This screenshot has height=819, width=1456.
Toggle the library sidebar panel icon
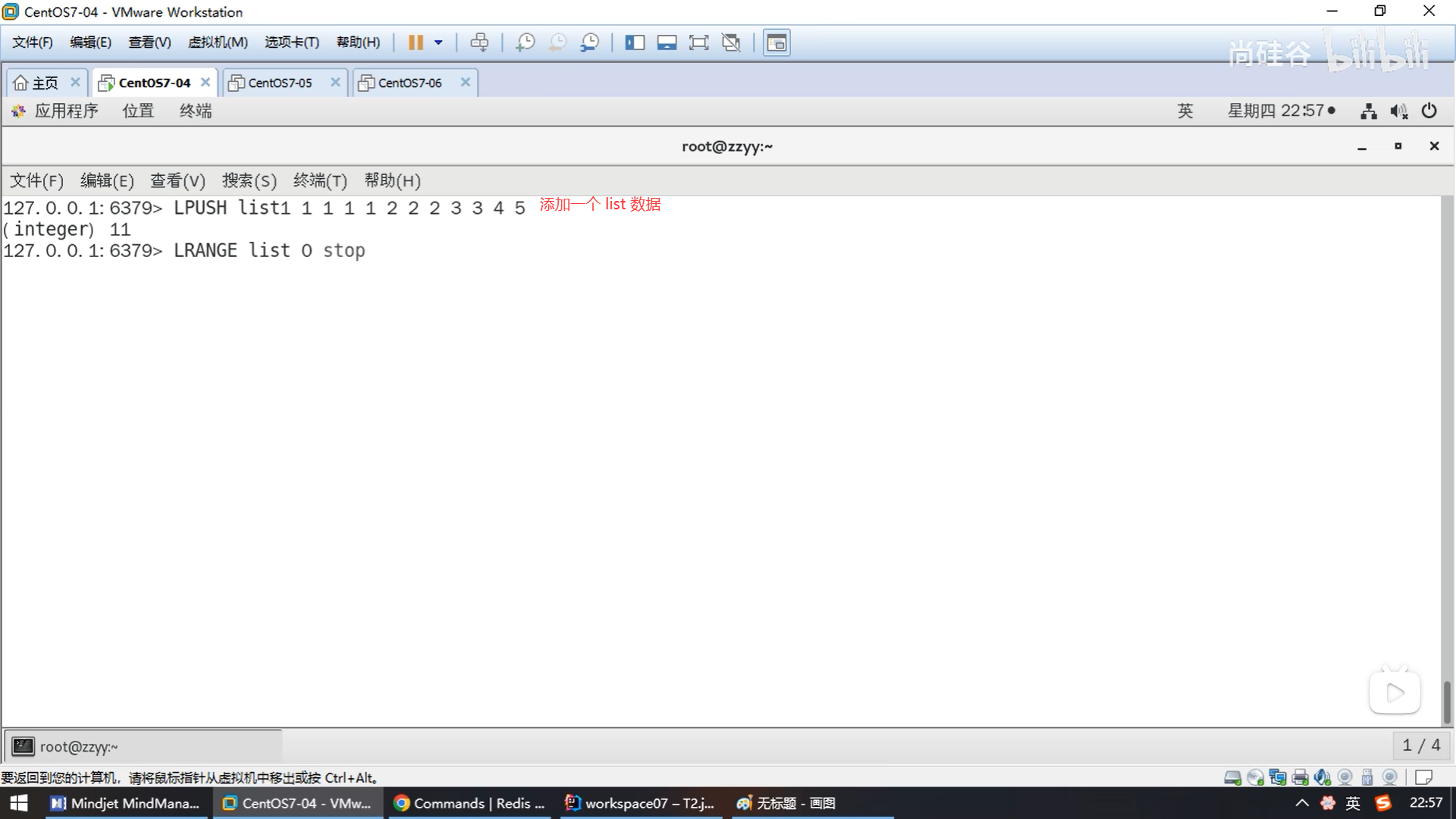pyautogui.click(x=634, y=42)
